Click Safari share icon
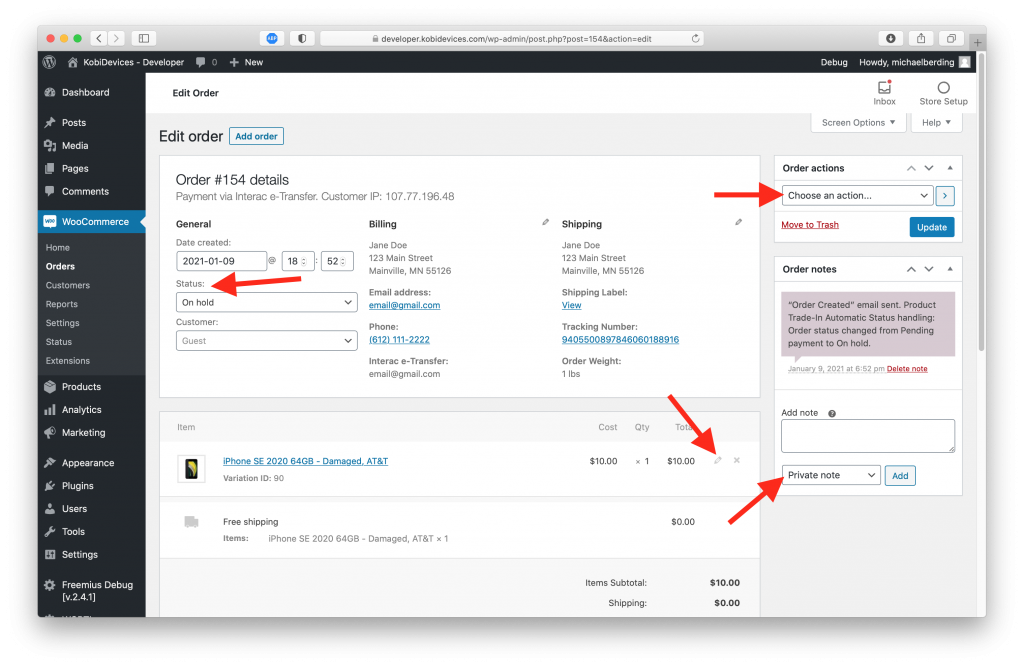This screenshot has width=1024, height=667. coord(921,39)
